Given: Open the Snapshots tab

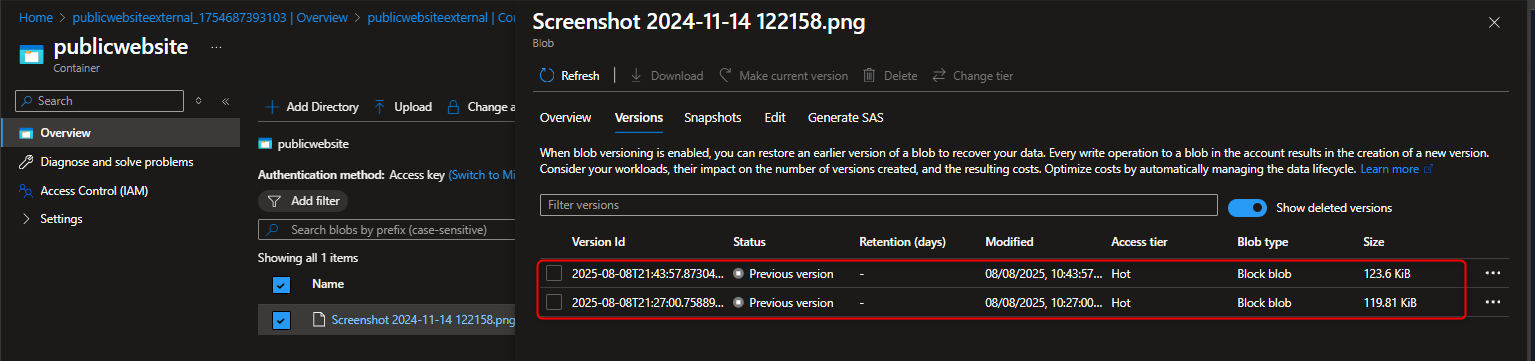Looking at the screenshot, I should [x=713, y=118].
